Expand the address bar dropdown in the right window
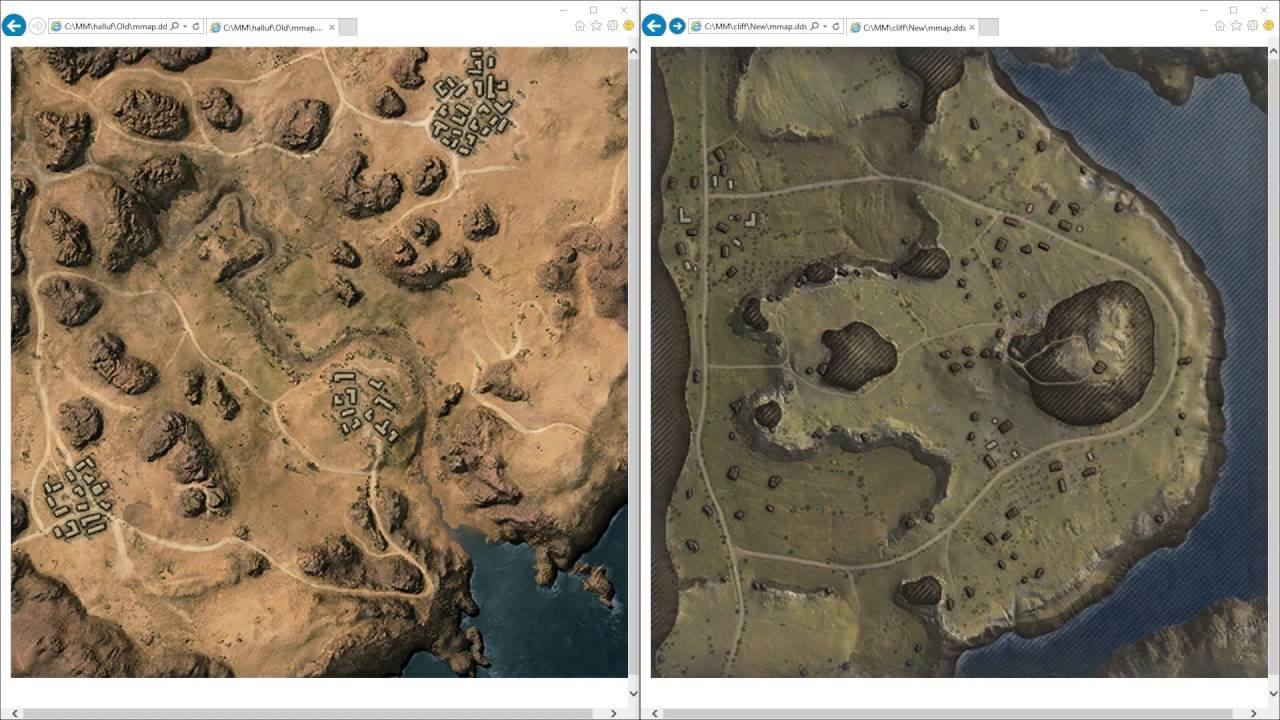The image size is (1280, 720). tap(825, 27)
